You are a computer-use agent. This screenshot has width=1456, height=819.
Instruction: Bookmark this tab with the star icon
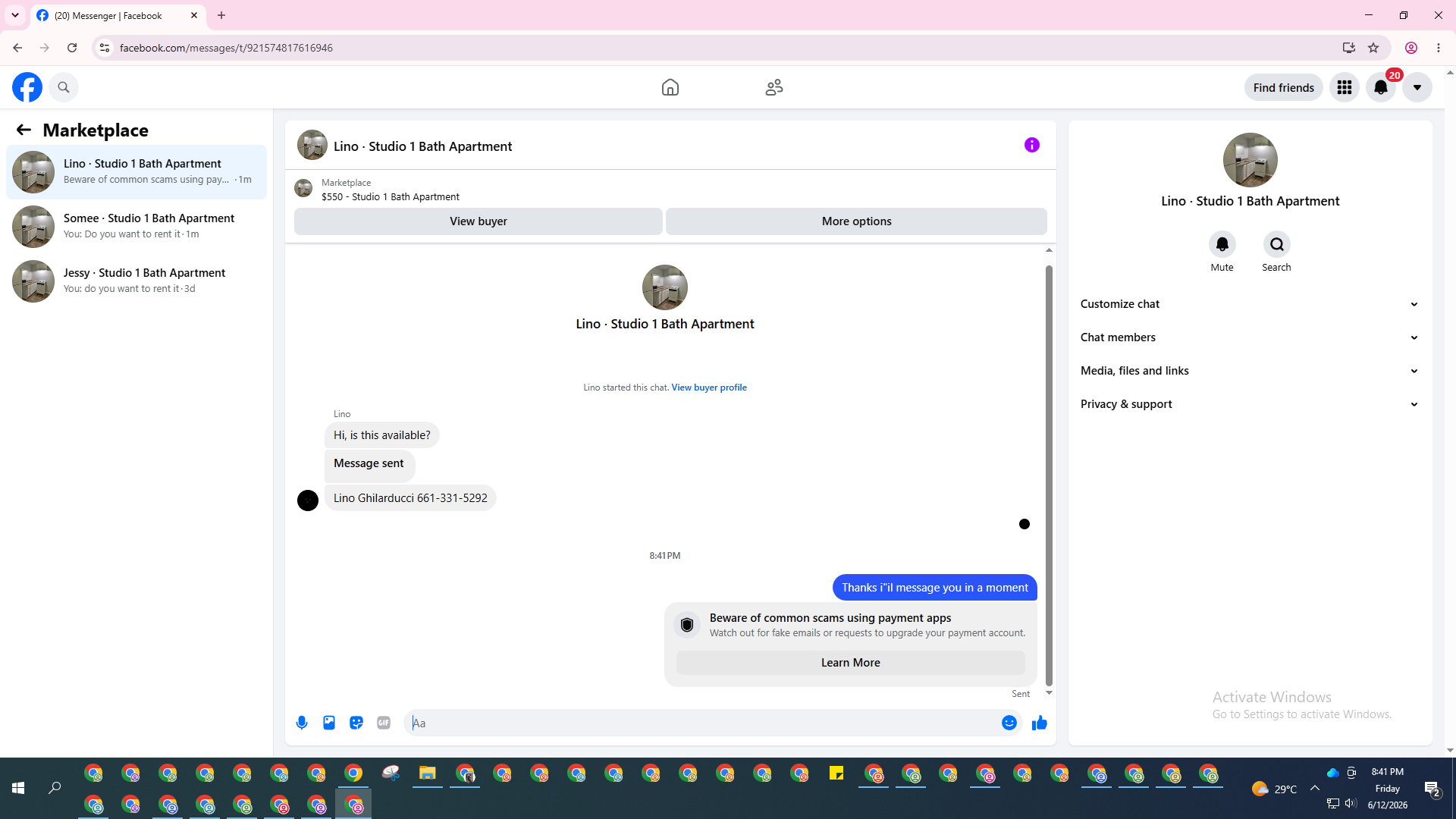click(x=1373, y=48)
